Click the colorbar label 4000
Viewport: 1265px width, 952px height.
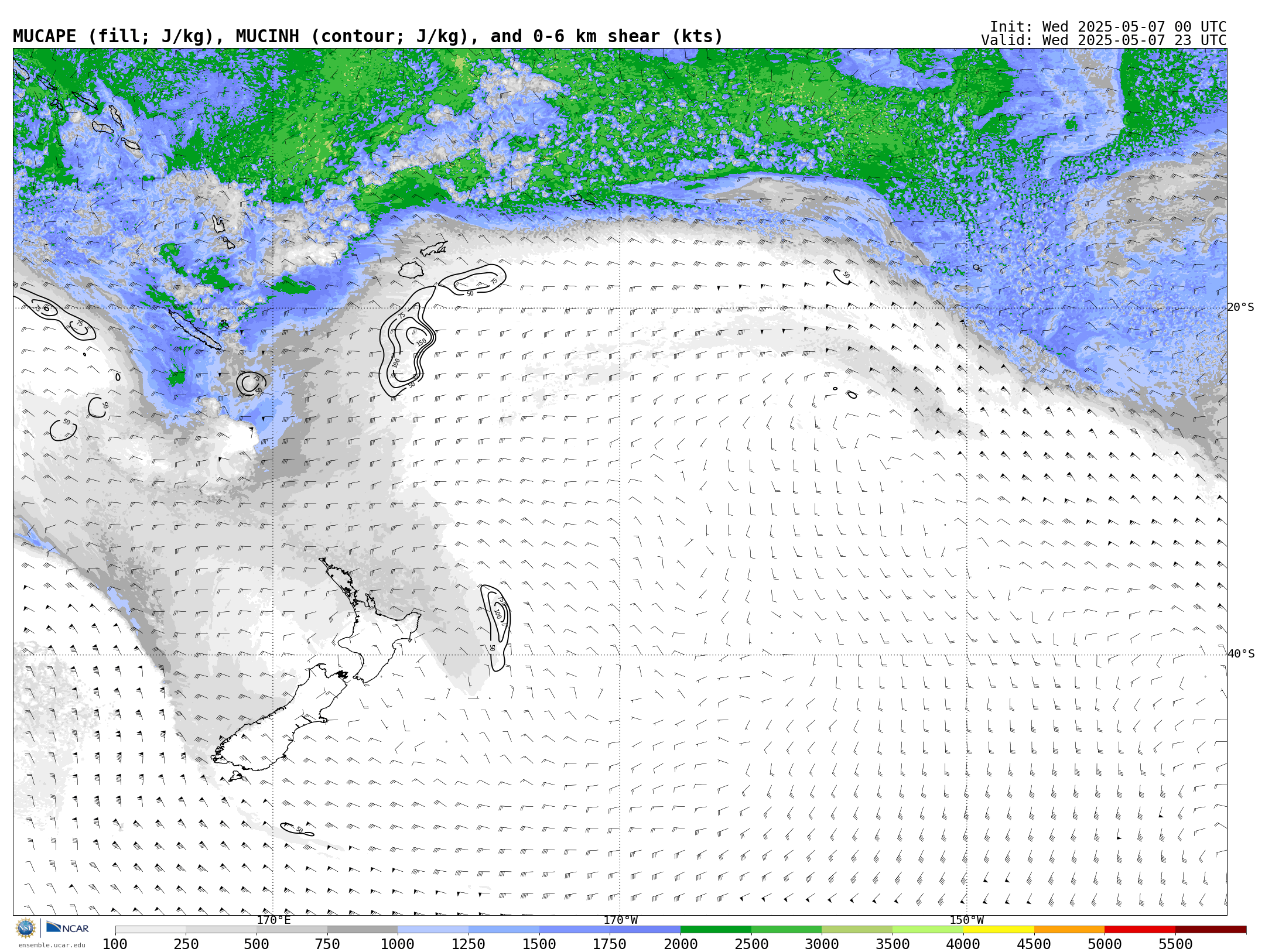tap(963, 944)
